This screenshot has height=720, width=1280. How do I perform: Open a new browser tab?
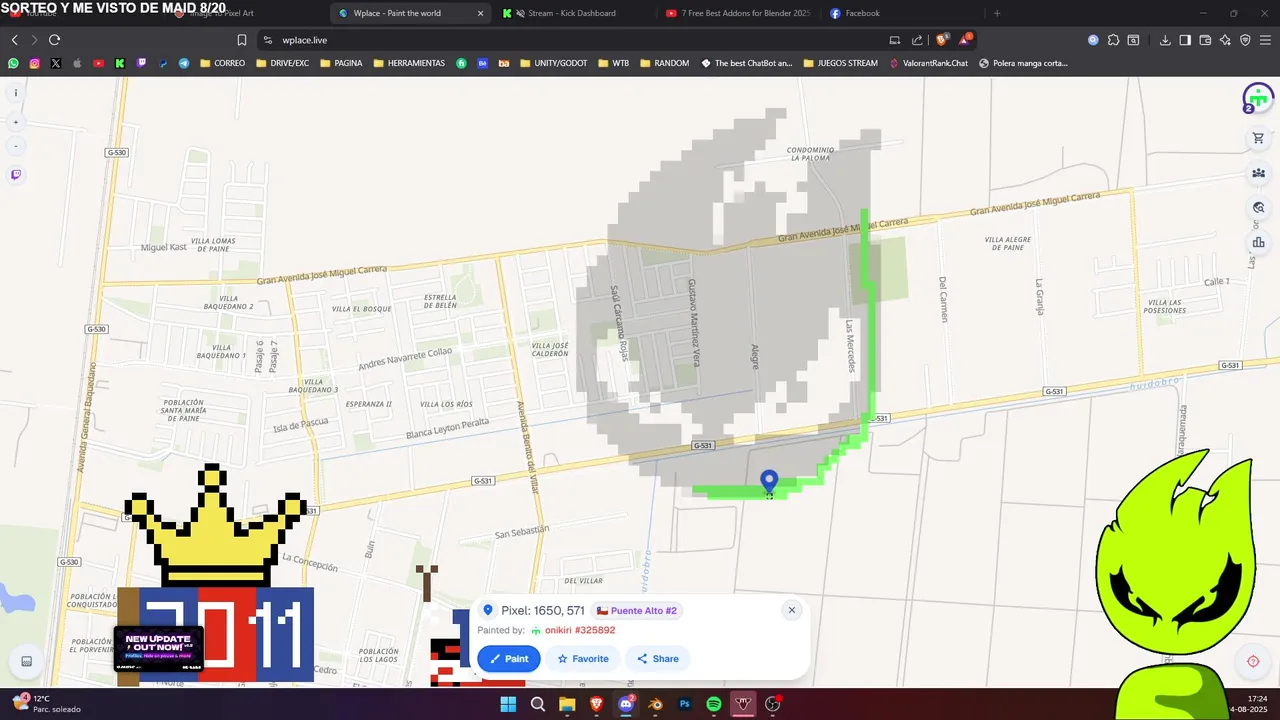[x=997, y=13]
